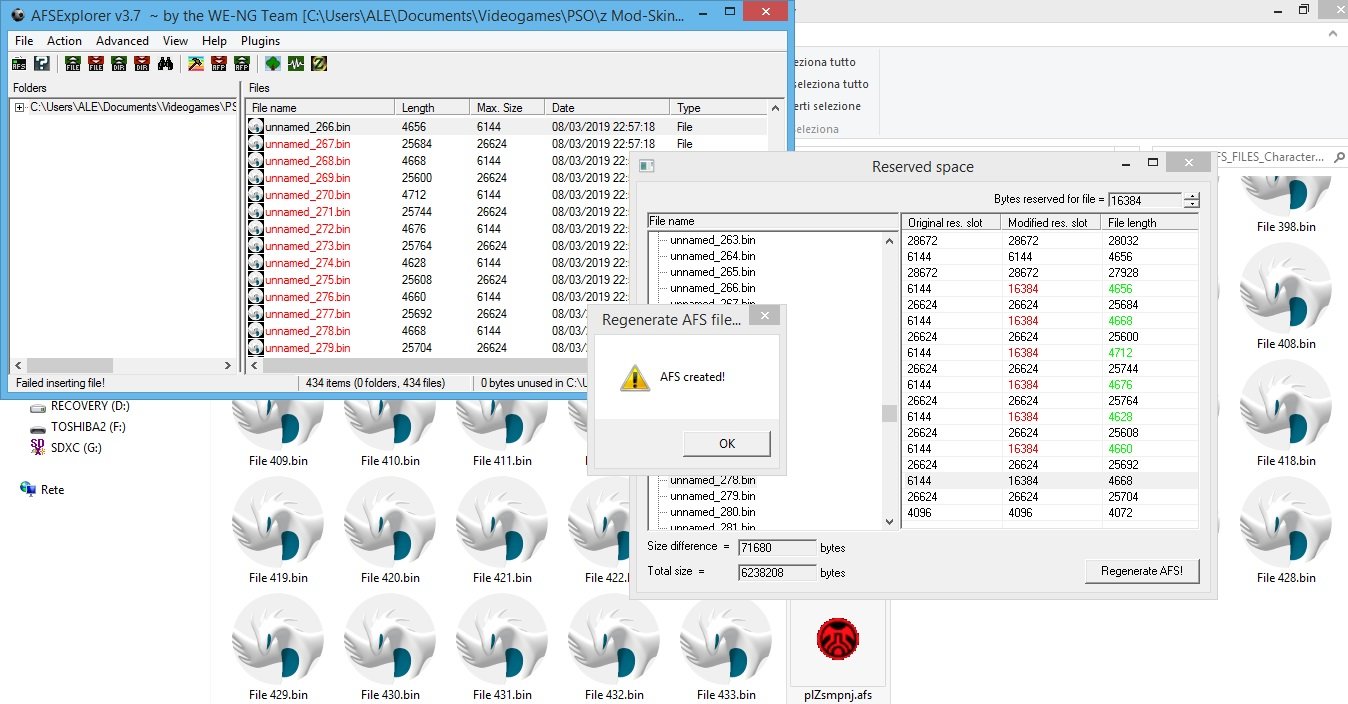Click the green FILE import toolbar icon

coord(73,64)
